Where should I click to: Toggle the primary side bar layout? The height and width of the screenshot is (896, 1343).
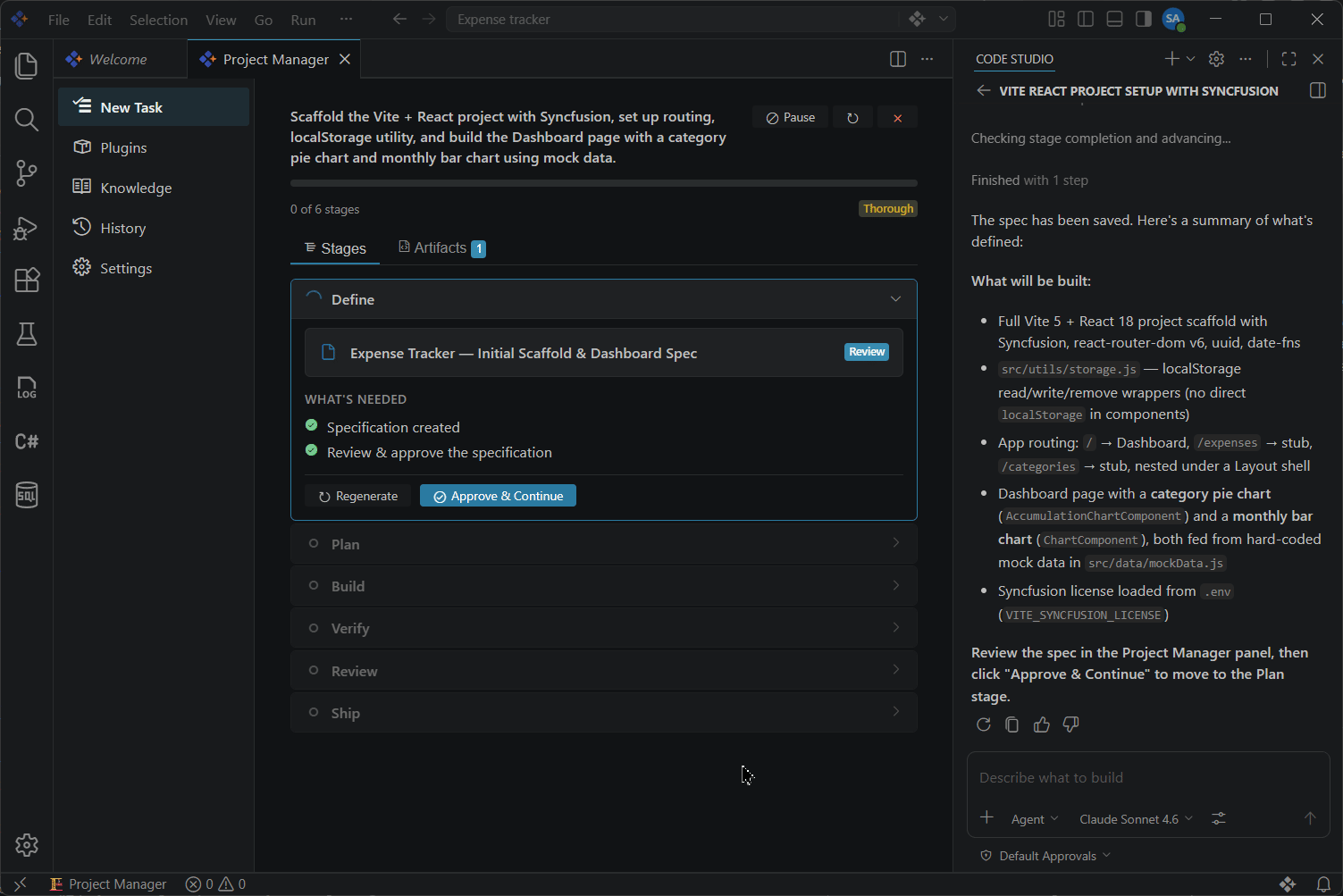[1086, 19]
